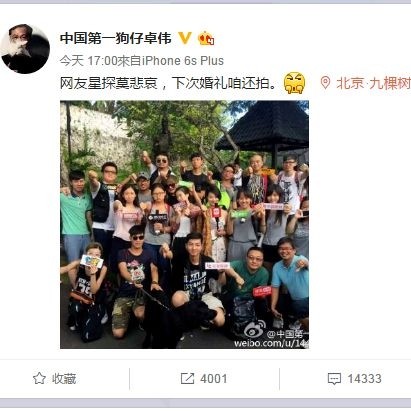The width and height of the screenshot is (411, 411).
Task: Click the @中国第一 watermark text on photo
Action: click(288, 334)
